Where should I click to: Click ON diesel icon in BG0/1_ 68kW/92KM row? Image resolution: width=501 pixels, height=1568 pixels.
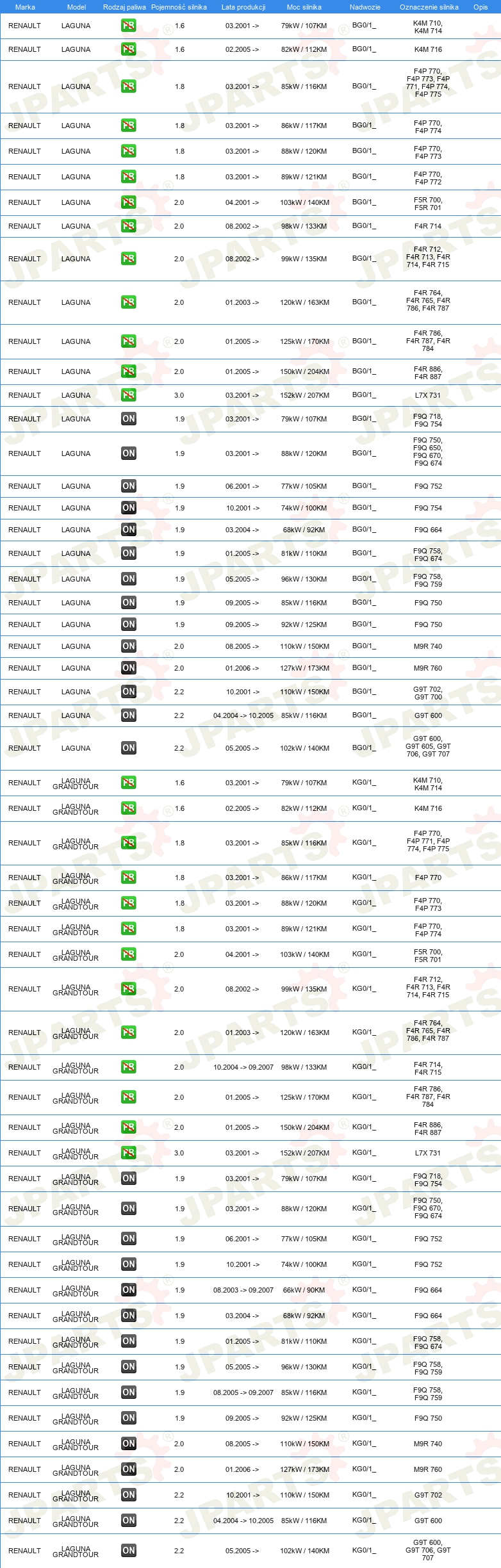pyautogui.click(x=128, y=530)
